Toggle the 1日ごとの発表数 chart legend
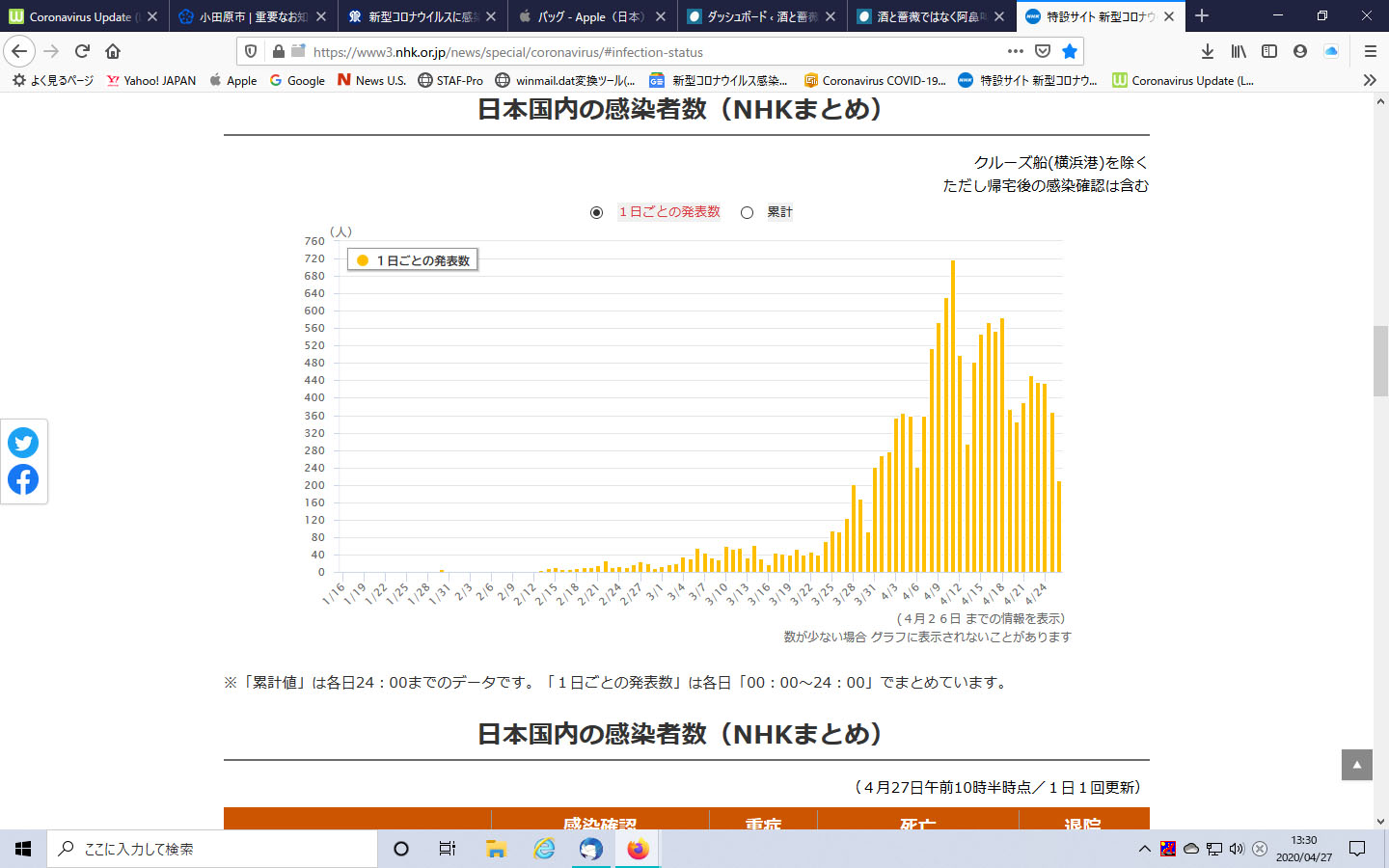 click(x=413, y=260)
